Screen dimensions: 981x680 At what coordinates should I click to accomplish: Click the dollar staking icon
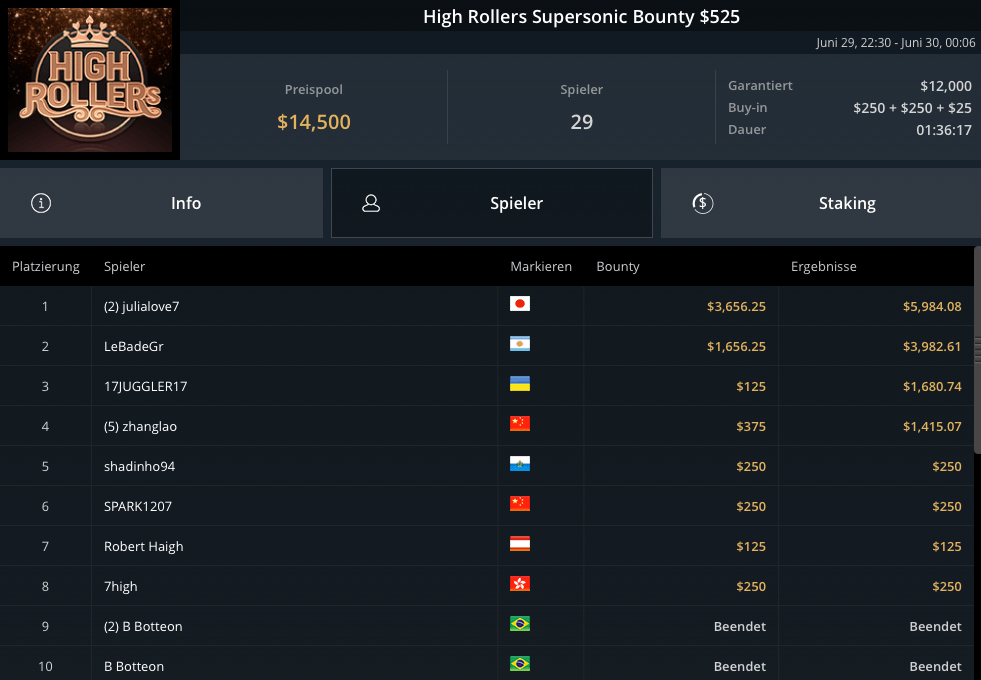point(702,203)
